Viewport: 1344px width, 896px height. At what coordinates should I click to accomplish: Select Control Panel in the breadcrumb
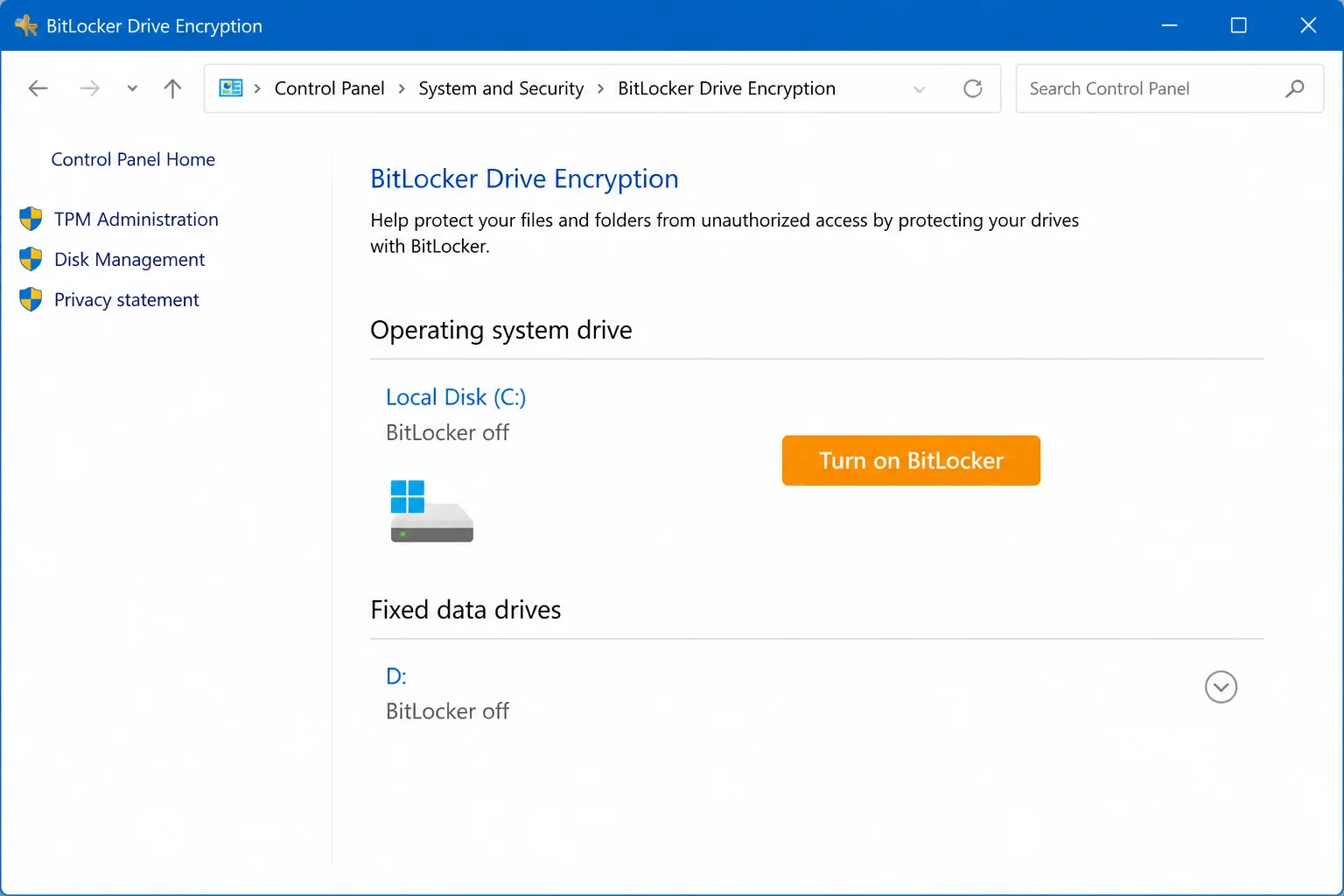coord(329,88)
